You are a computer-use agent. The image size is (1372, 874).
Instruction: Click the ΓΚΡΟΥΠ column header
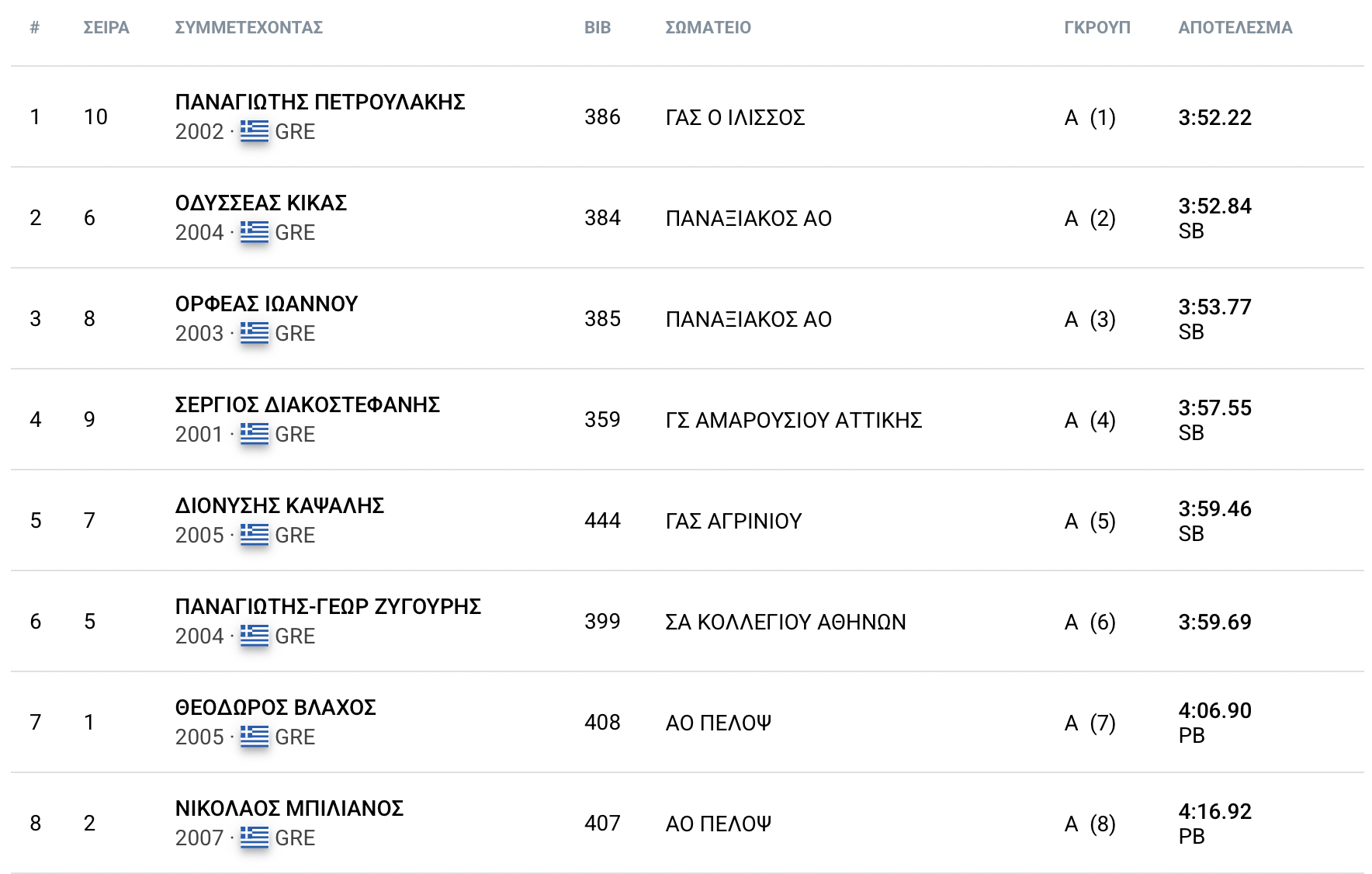coord(1097,27)
